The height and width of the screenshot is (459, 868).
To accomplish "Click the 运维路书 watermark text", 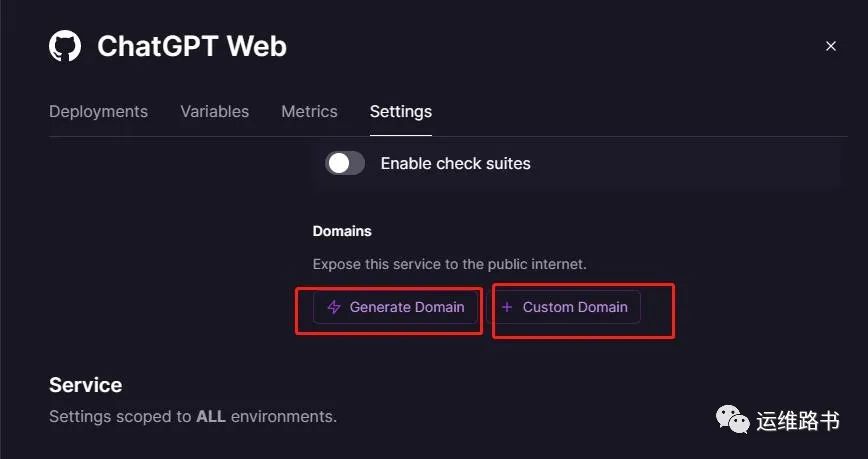I will [797, 421].
